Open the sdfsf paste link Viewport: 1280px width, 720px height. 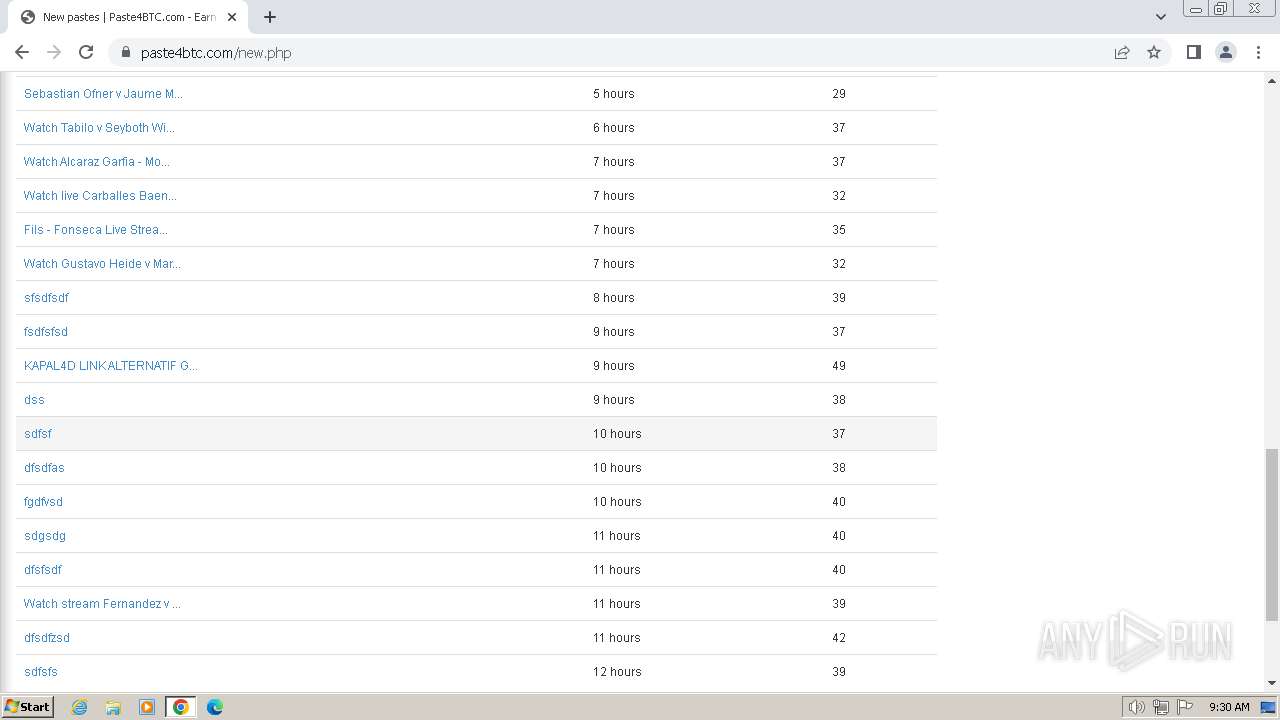(38, 434)
